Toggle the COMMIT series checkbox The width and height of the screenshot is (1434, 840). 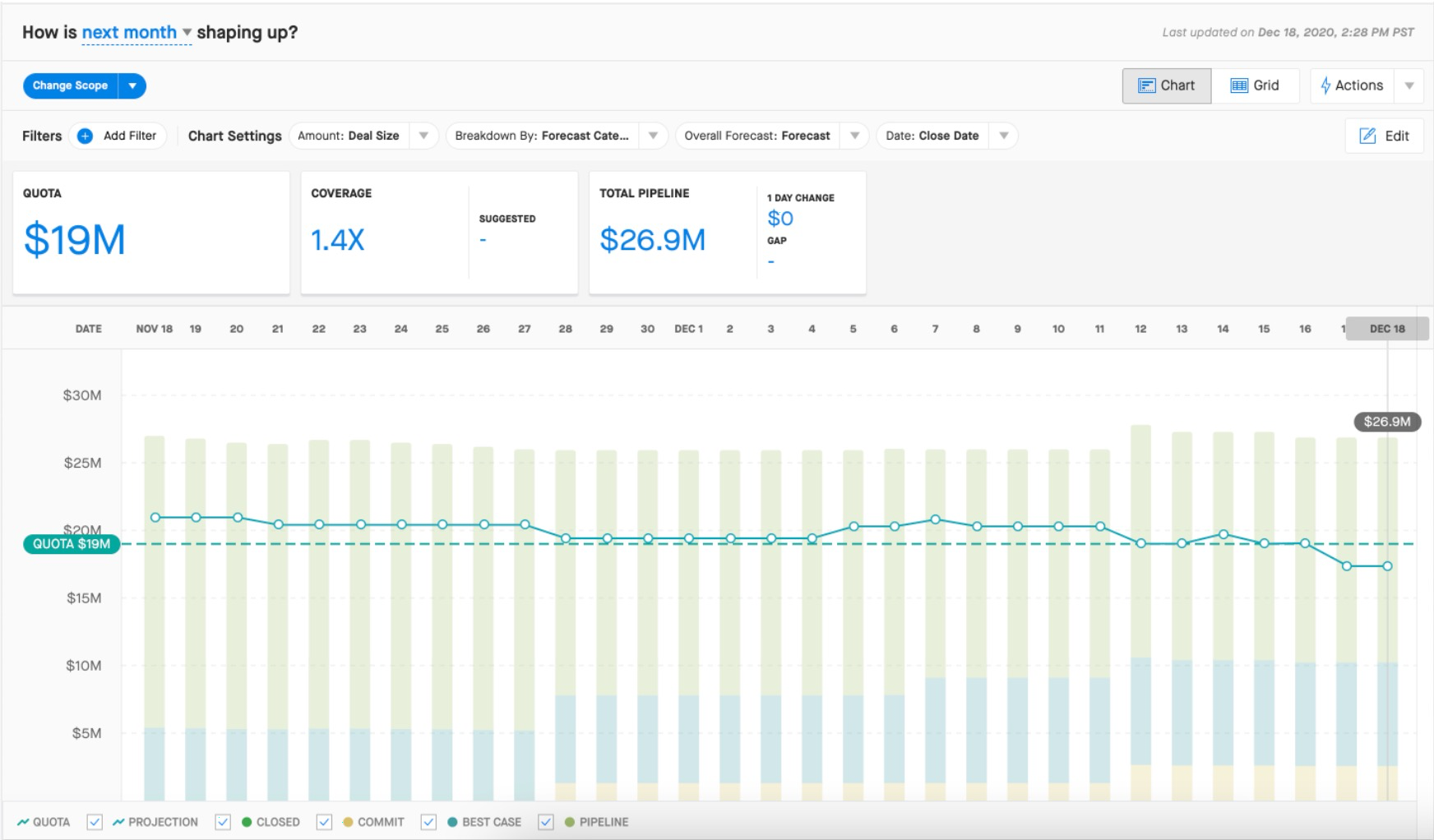324,822
